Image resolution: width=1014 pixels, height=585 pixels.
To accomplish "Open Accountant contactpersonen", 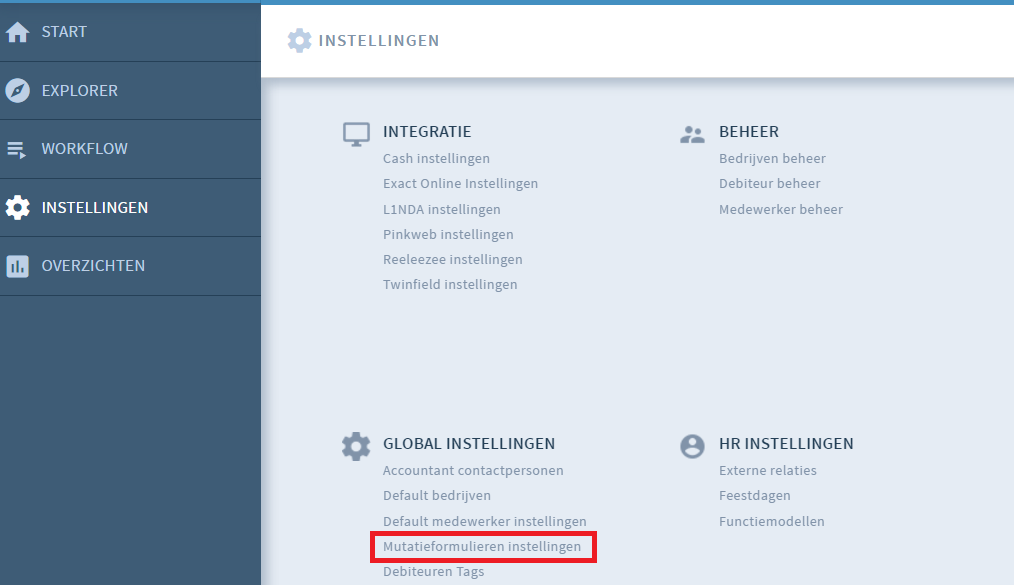I will point(473,471).
